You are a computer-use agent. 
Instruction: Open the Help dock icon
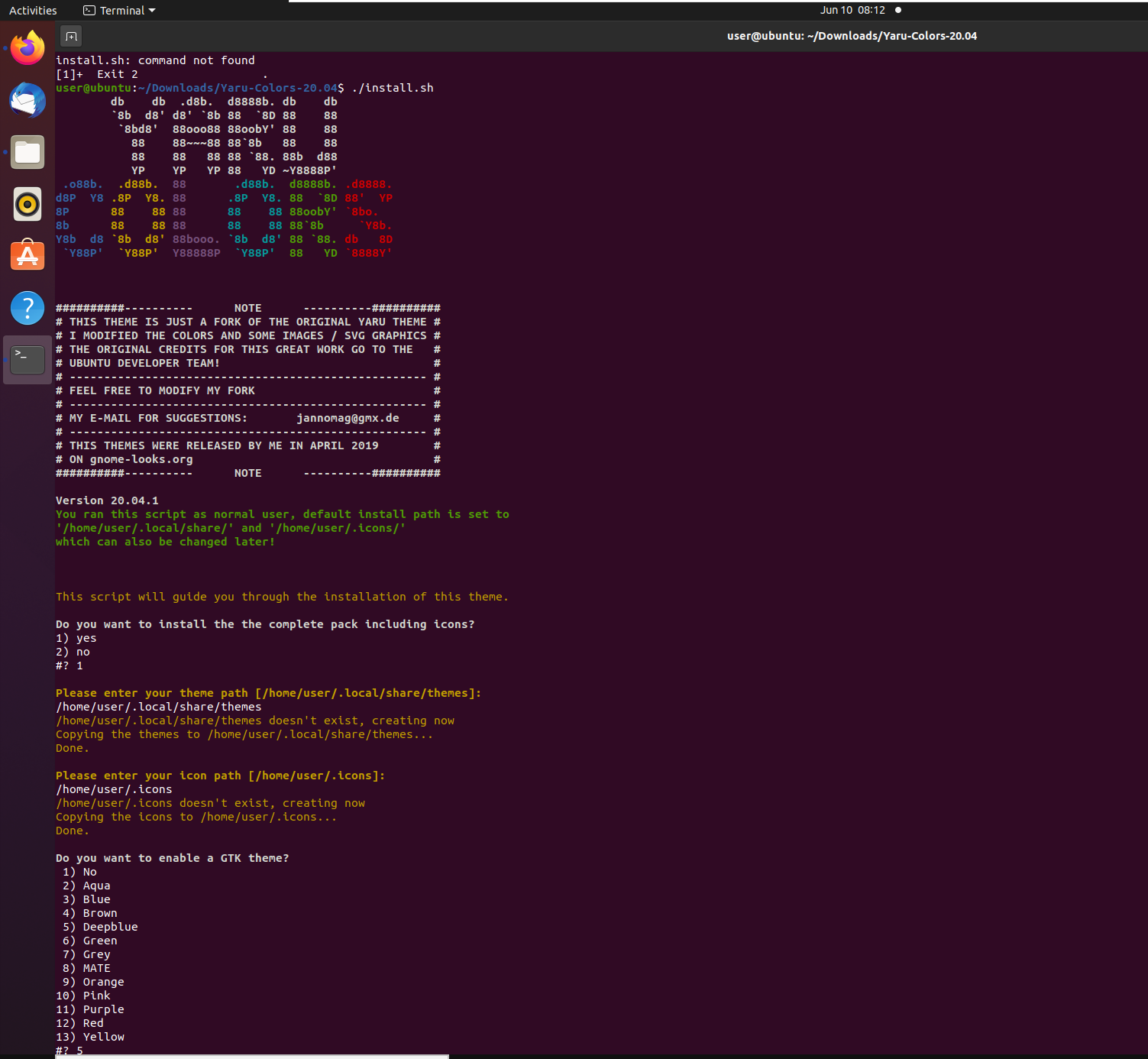click(x=27, y=308)
